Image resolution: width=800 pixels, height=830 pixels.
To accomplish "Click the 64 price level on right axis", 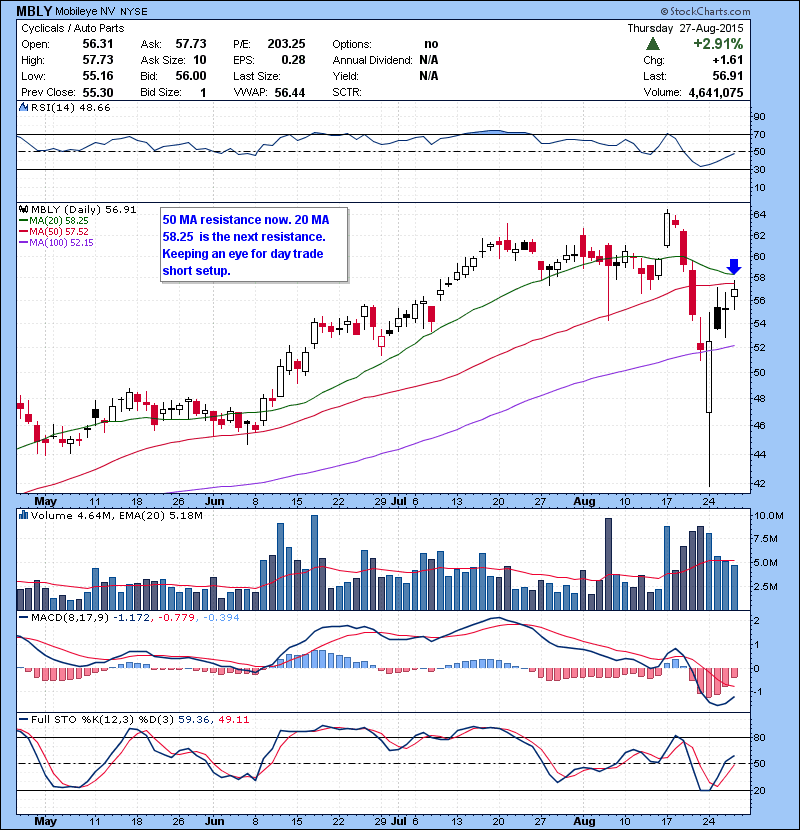I will coord(759,215).
